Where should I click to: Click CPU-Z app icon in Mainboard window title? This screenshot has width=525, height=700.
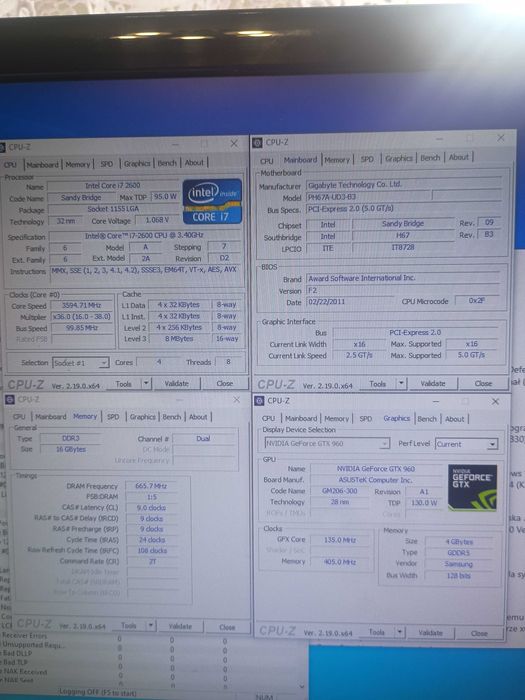coord(257,143)
